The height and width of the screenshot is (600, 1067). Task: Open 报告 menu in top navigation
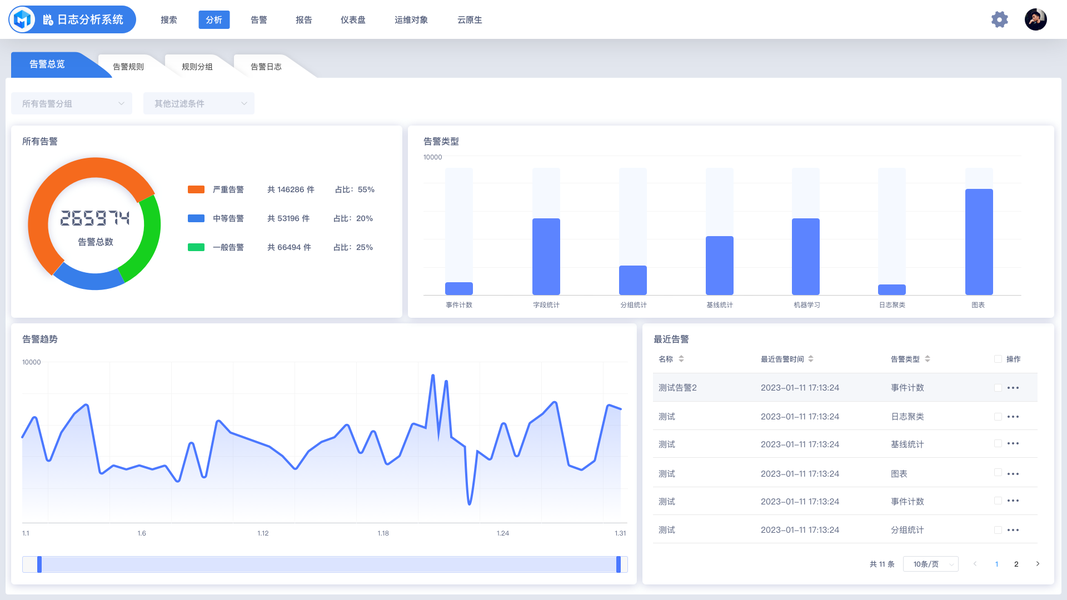point(303,20)
